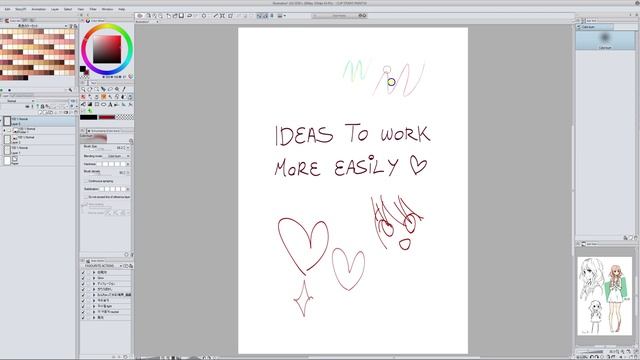Select the ellipse Balloon tool
The width and height of the screenshot is (640, 360).
[x=103, y=104]
